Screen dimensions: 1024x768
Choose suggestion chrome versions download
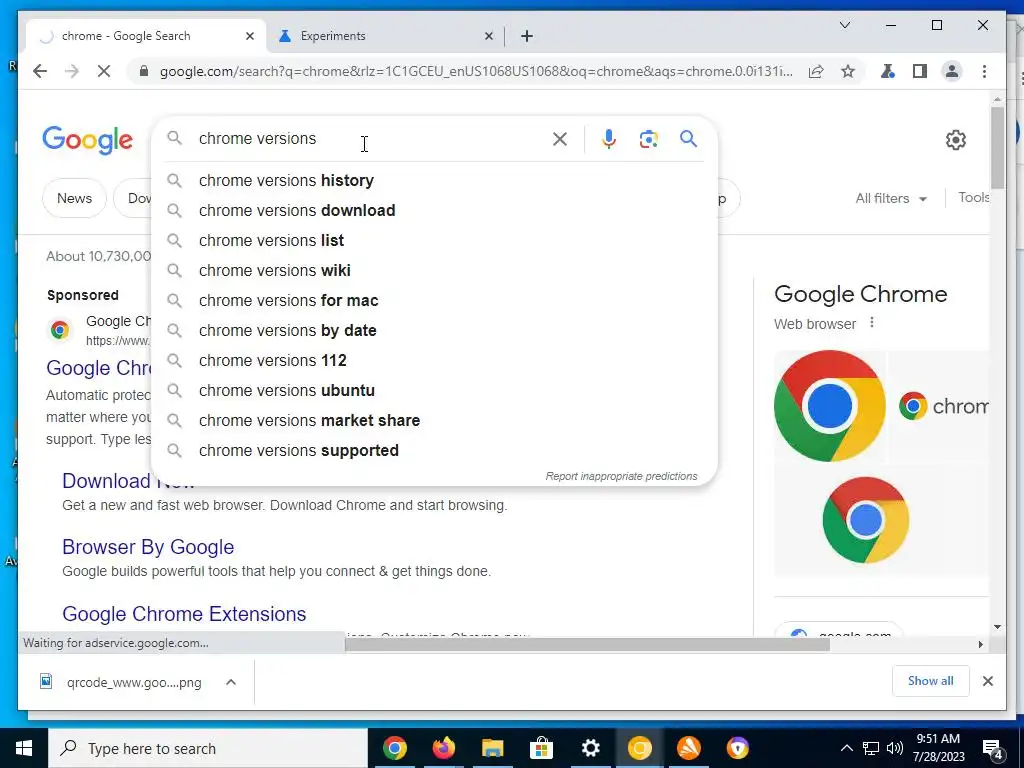[434, 210]
